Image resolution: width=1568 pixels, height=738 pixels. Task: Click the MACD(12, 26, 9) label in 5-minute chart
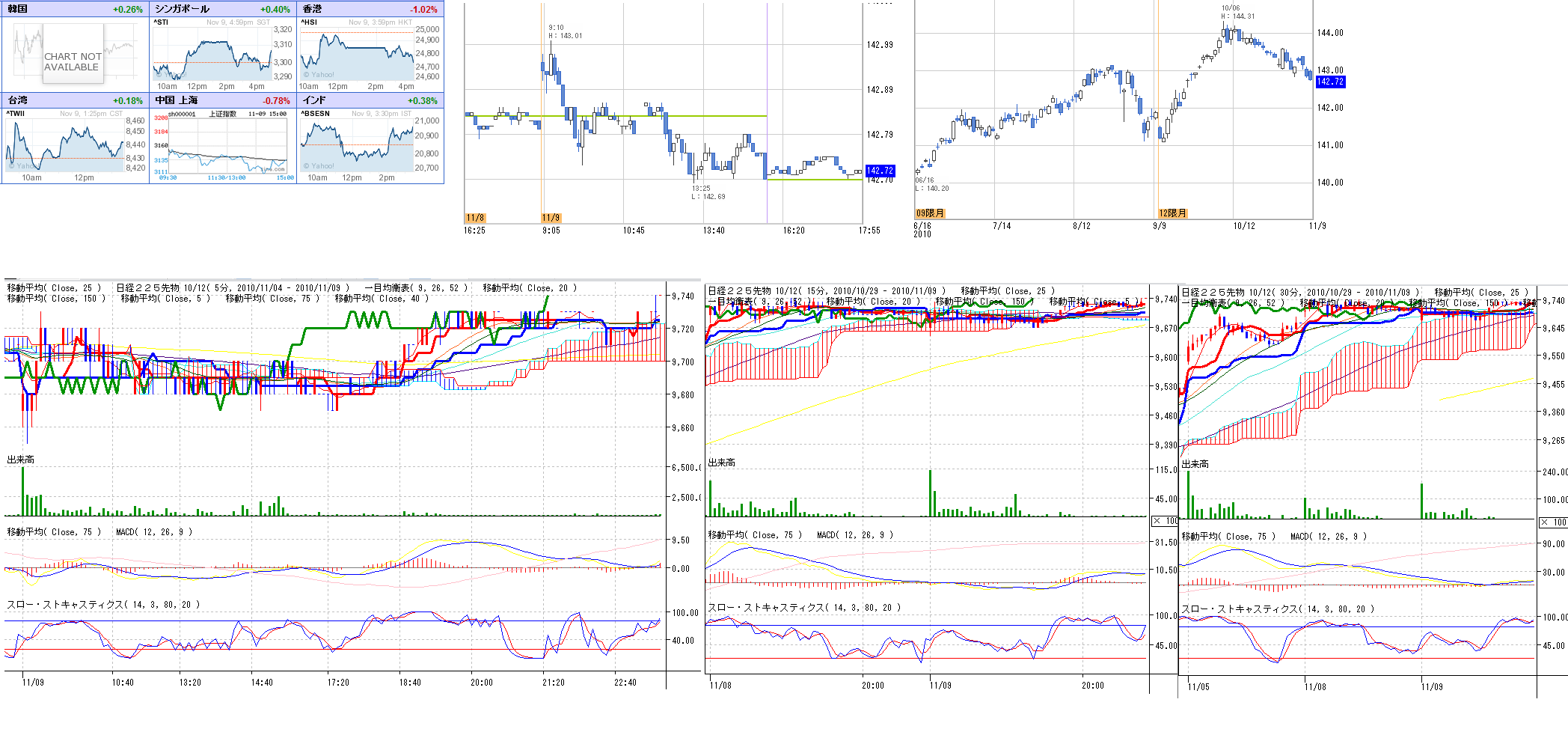pos(154,532)
